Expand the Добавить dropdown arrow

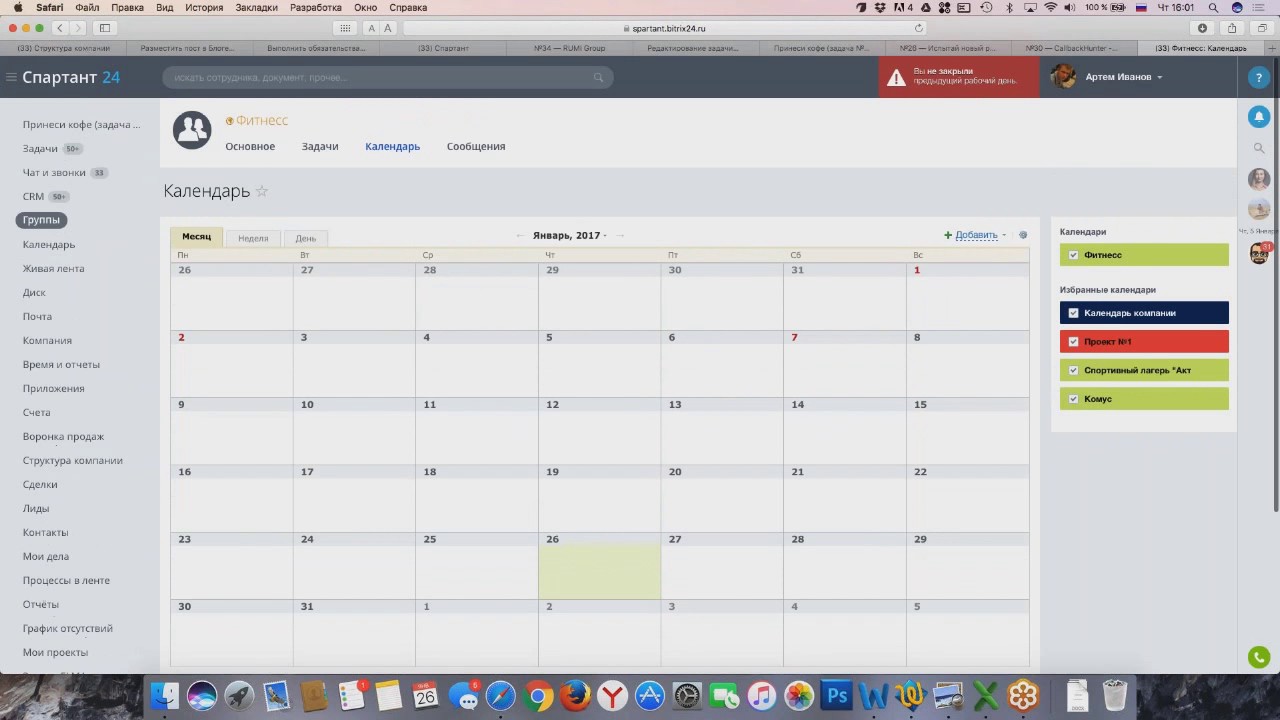pyautogui.click(x=1004, y=236)
